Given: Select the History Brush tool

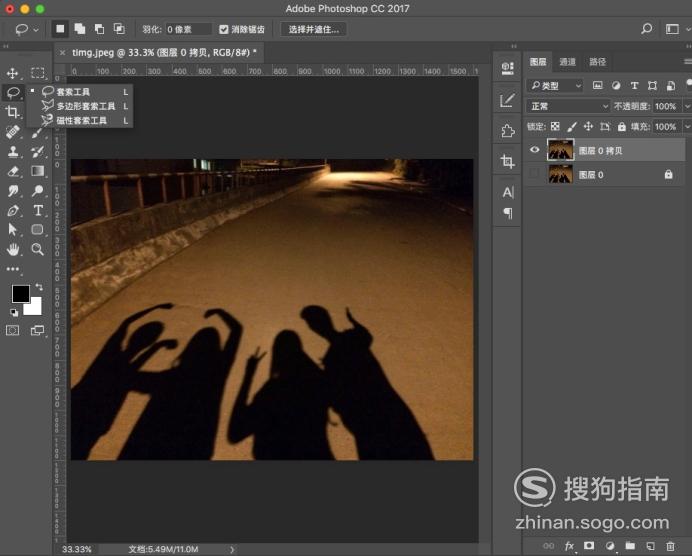Looking at the screenshot, I should (x=38, y=151).
